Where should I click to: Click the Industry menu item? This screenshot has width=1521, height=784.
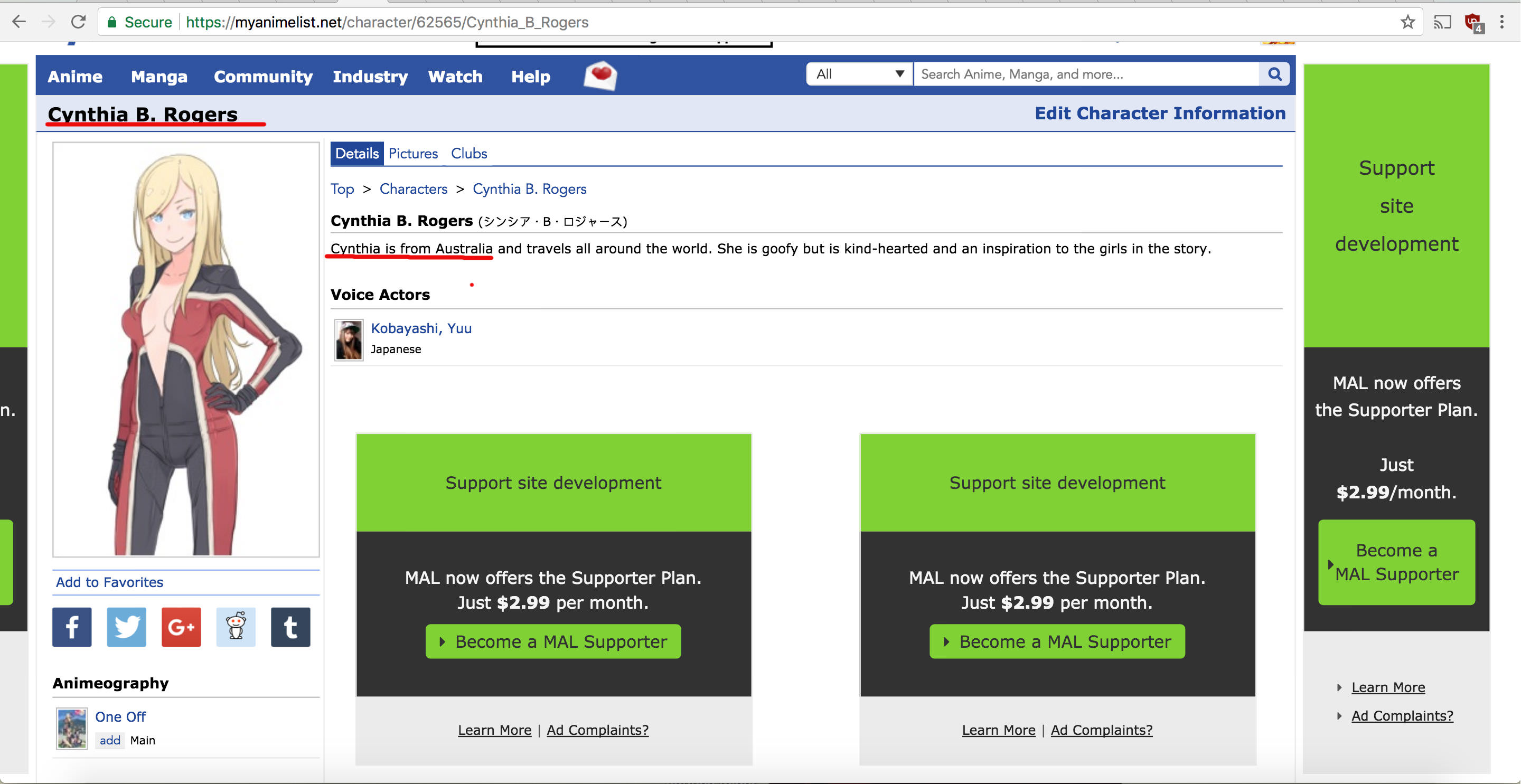(371, 76)
